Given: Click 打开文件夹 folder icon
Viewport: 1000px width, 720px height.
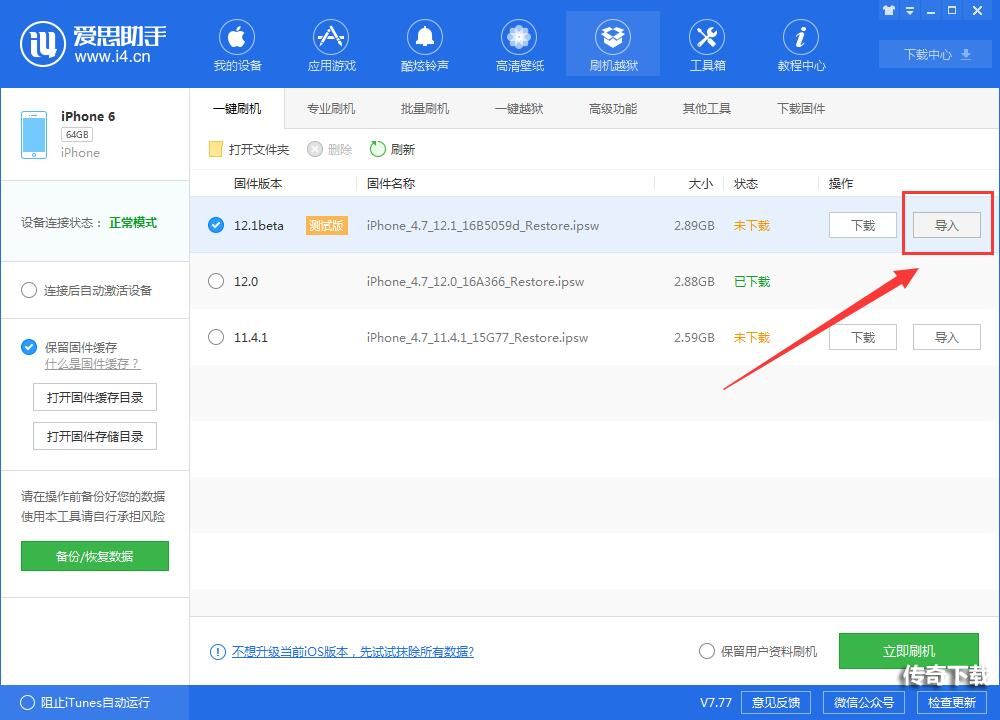Looking at the screenshot, I should pos(216,149).
